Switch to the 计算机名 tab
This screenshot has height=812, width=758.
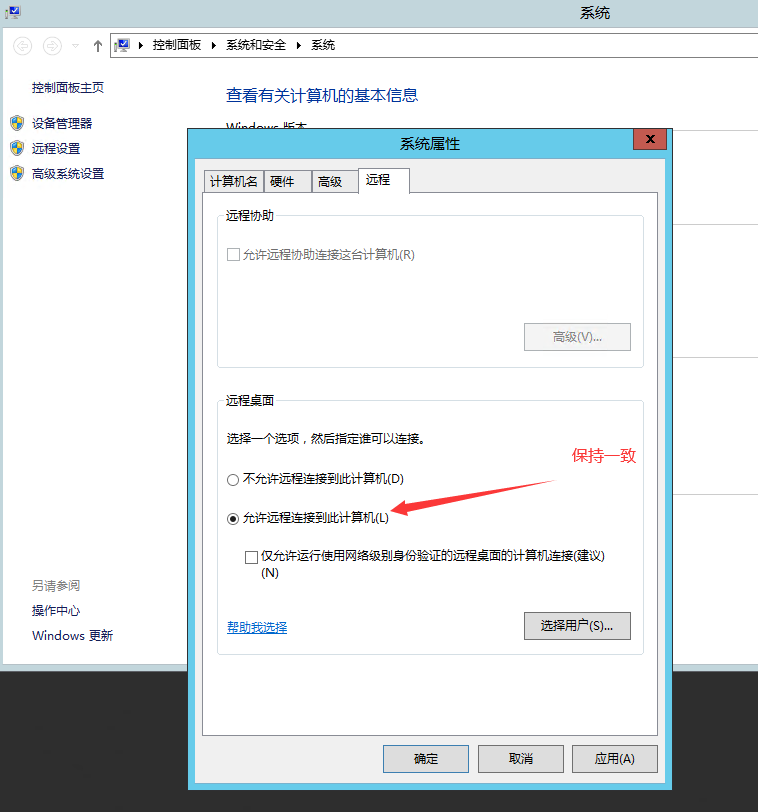(233, 181)
